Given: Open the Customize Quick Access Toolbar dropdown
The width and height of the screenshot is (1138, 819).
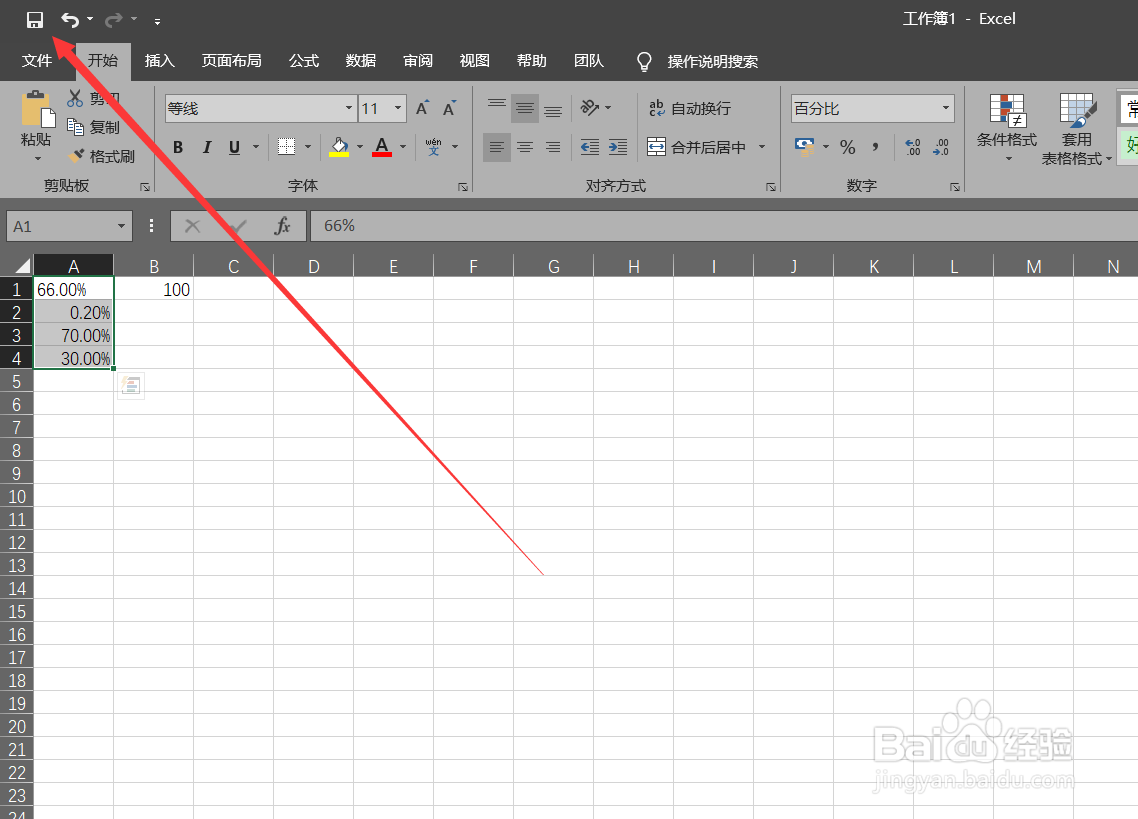Looking at the screenshot, I should (x=157, y=21).
